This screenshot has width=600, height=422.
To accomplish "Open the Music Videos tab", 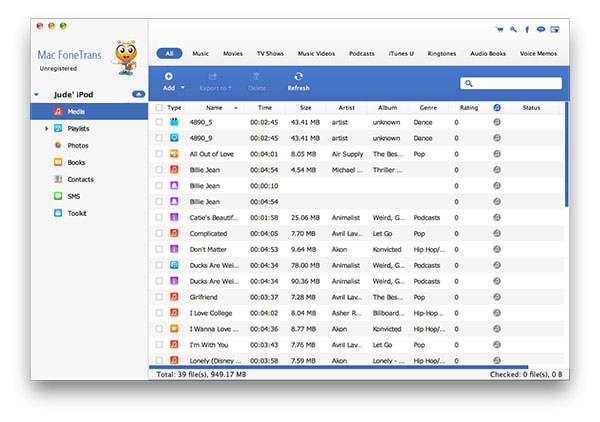I will pyautogui.click(x=316, y=54).
